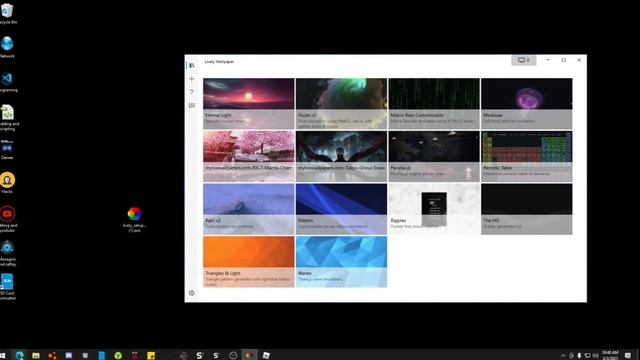
Task: Click the Recycle Bin desktop icon
Action: click(x=7, y=13)
